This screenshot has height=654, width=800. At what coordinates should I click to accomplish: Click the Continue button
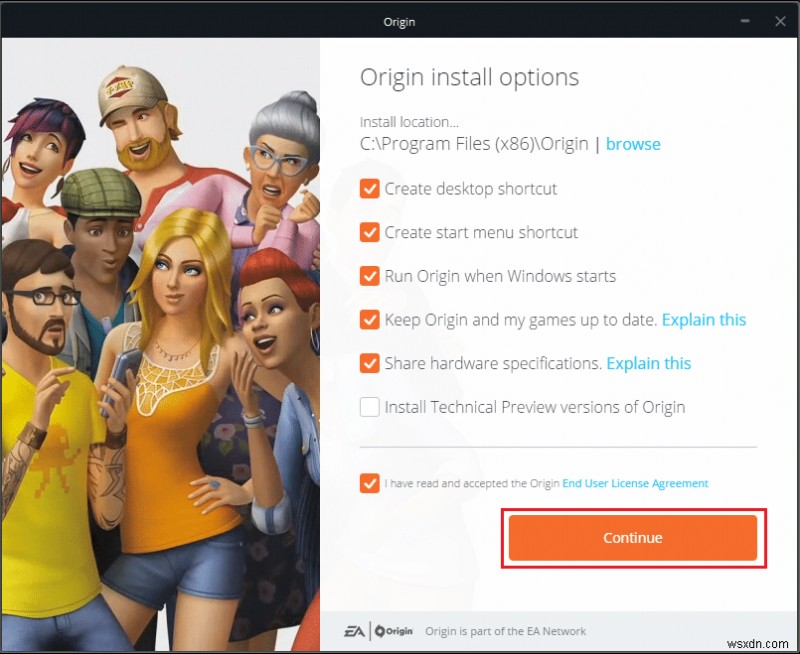[632, 537]
